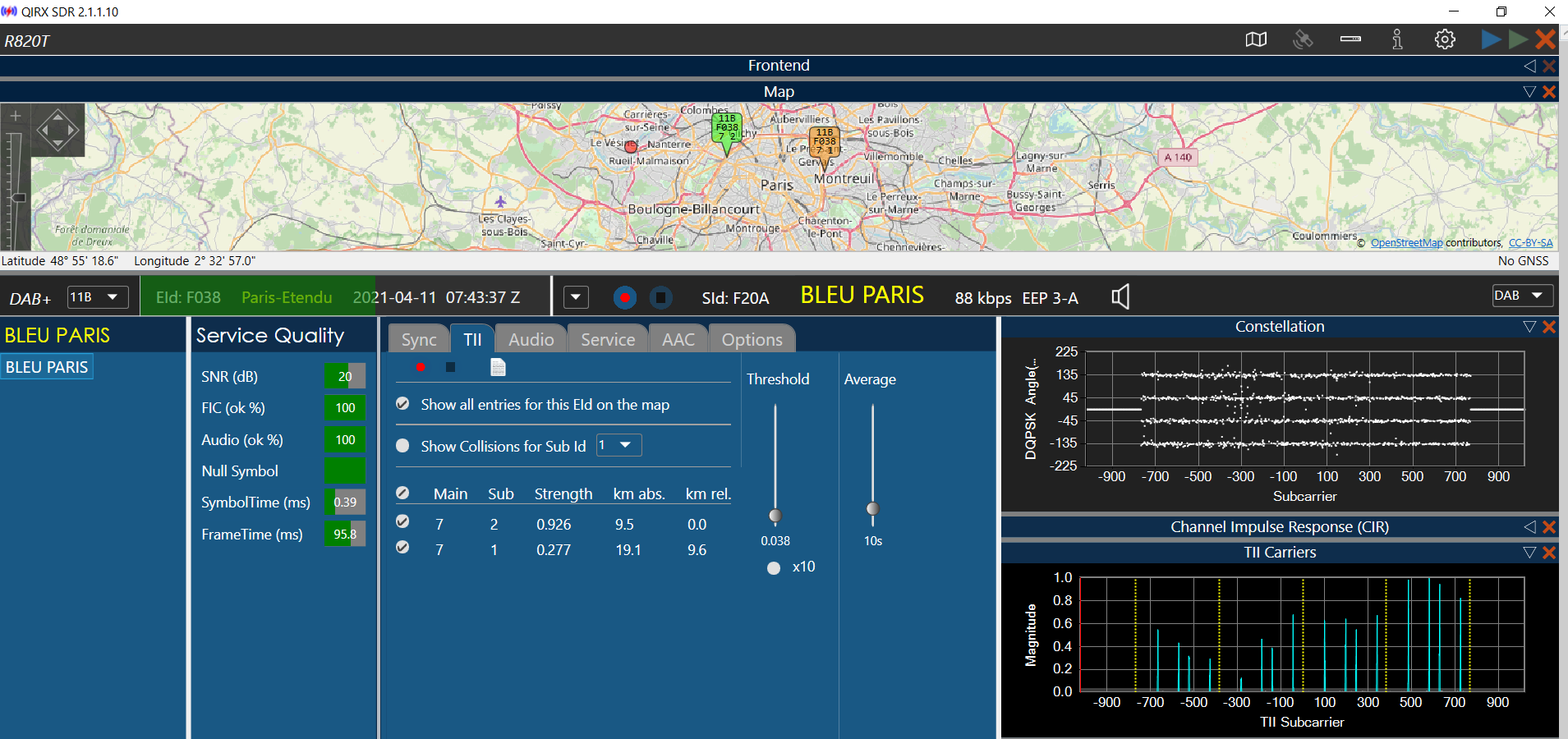Stop audio recording with square stop button
The image size is (1568, 739).
point(661,297)
